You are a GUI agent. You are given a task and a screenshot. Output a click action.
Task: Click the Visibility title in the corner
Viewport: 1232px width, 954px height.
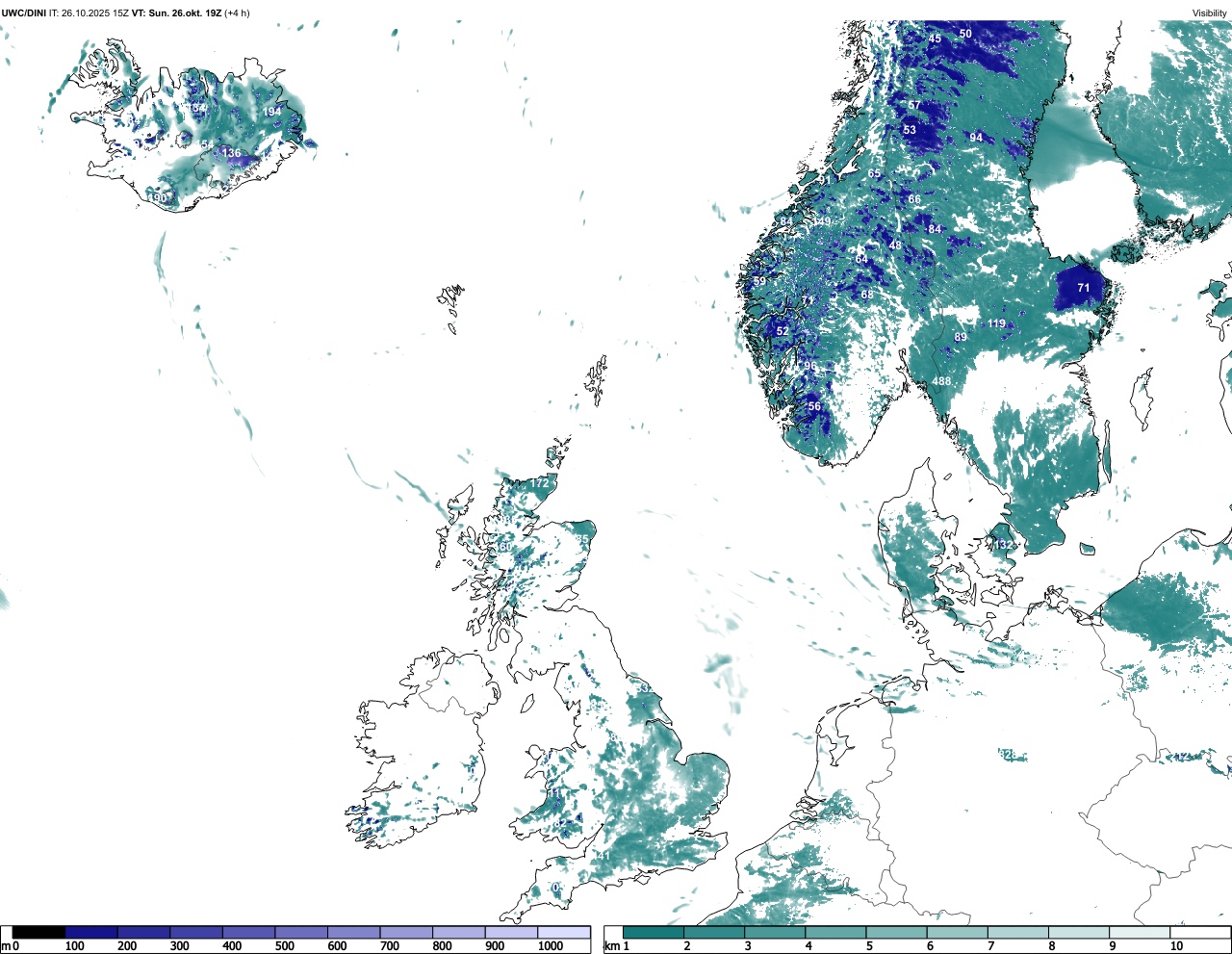tap(1210, 13)
